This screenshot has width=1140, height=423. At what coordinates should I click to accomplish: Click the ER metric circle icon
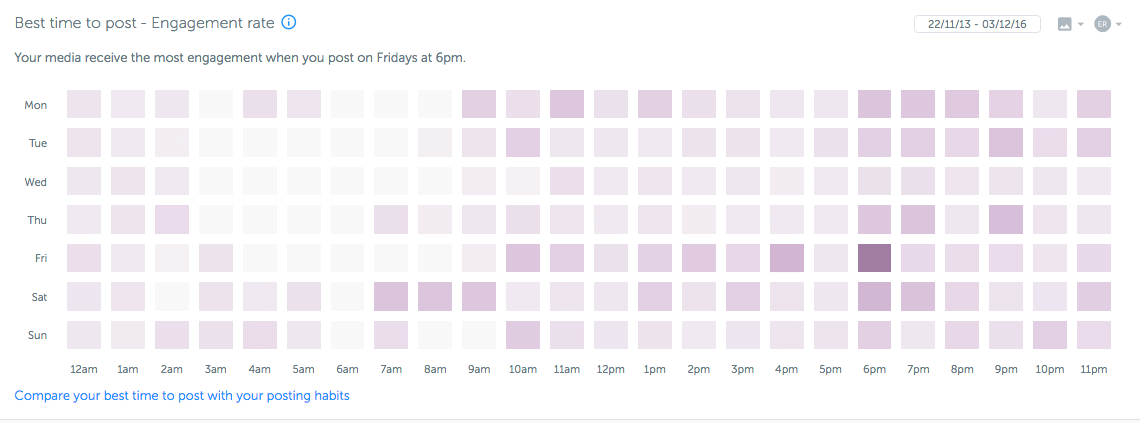(1103, 24)
